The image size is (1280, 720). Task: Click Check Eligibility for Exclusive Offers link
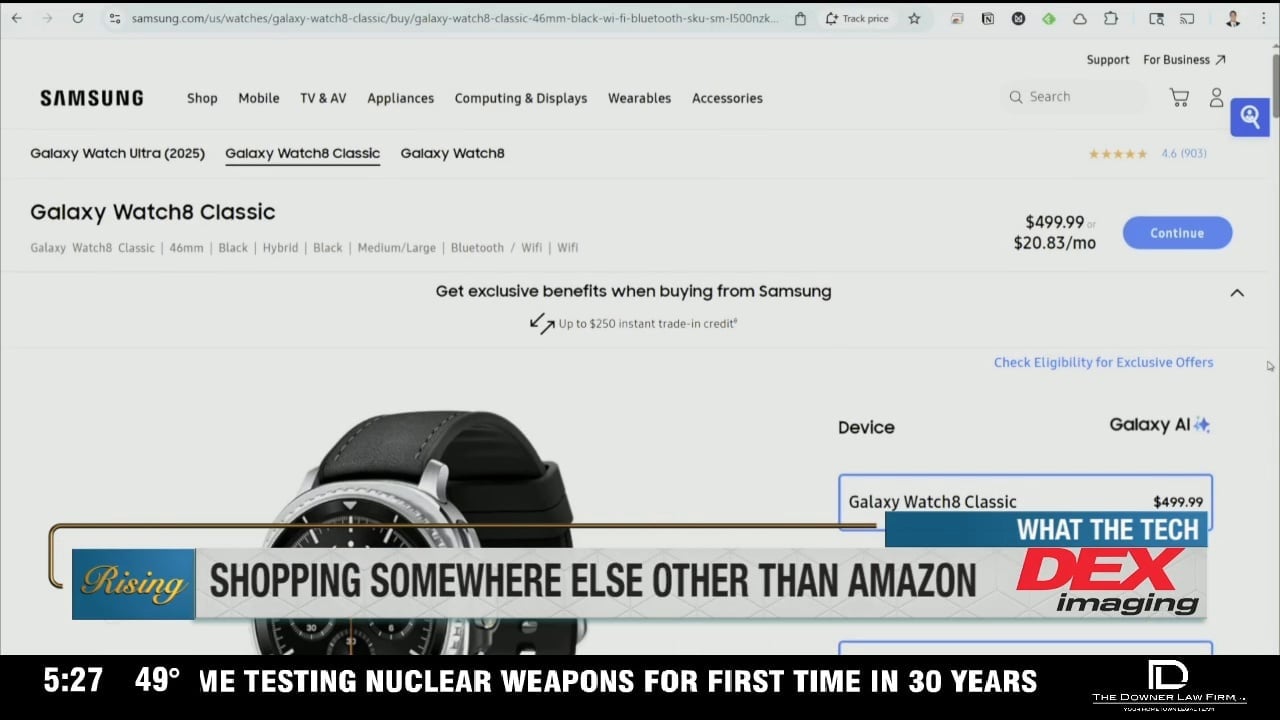(1103, 362)
